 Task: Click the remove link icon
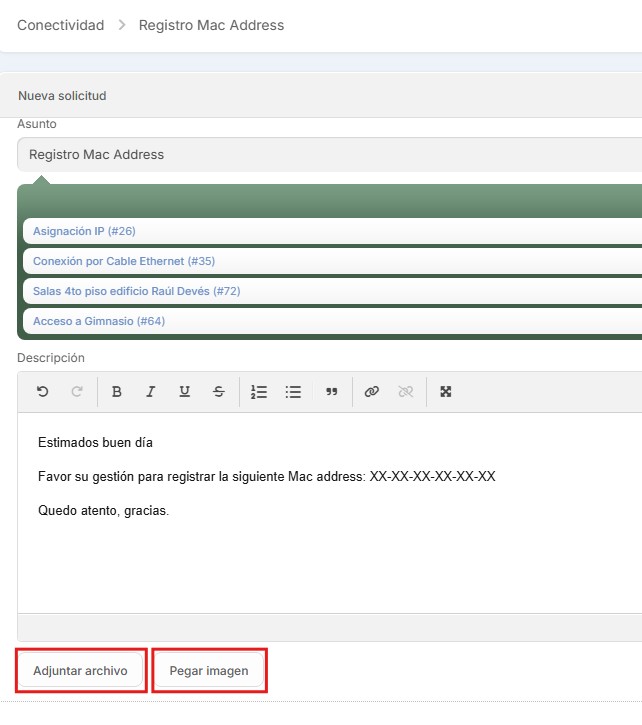406,392
